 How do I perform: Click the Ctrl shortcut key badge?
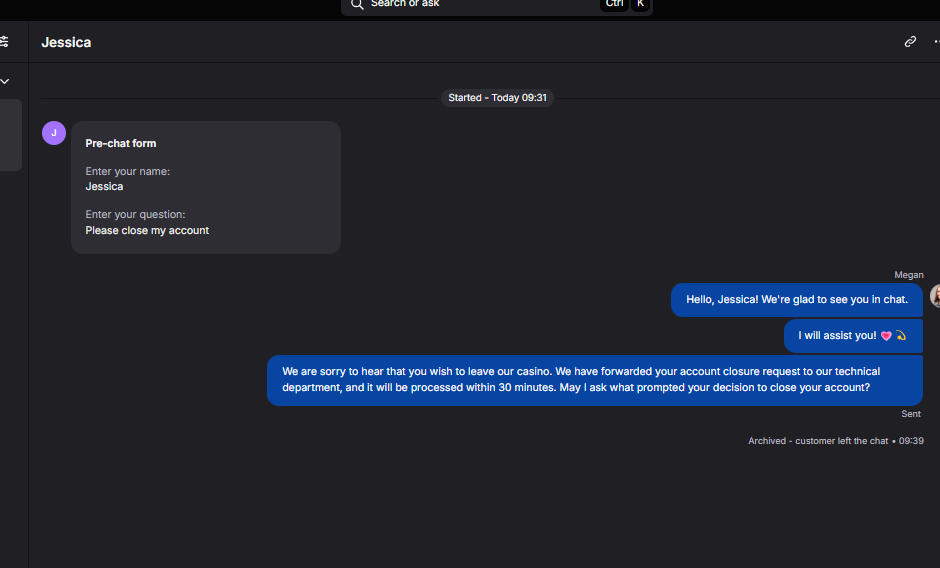pos(614,4)
